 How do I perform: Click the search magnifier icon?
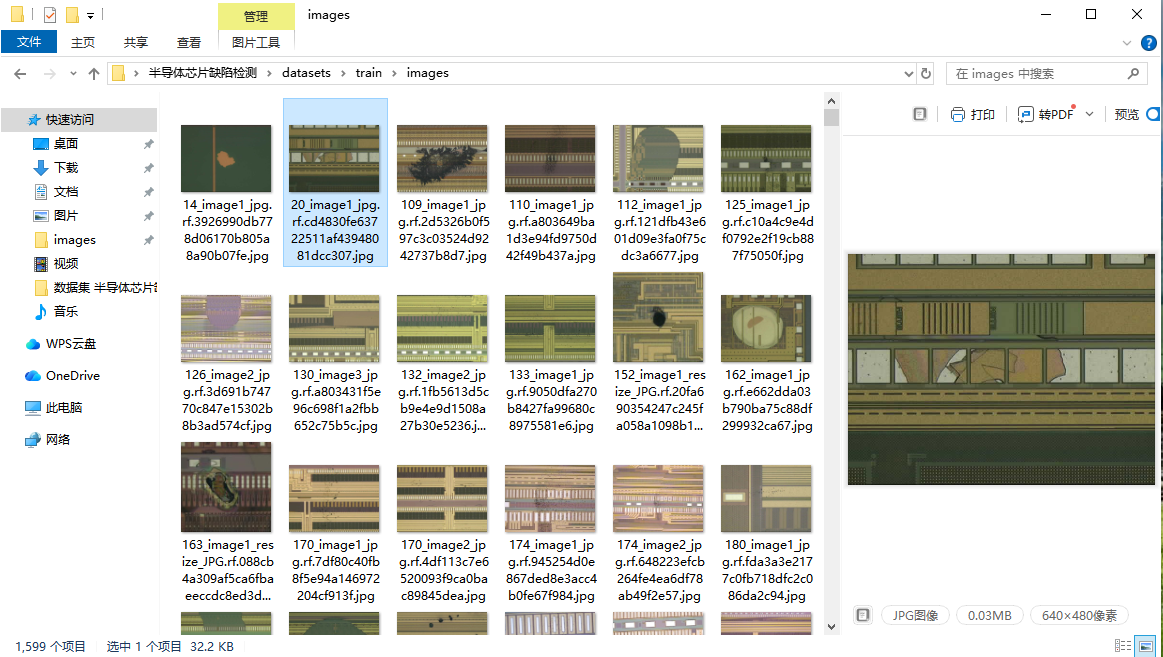(1133, 73)
